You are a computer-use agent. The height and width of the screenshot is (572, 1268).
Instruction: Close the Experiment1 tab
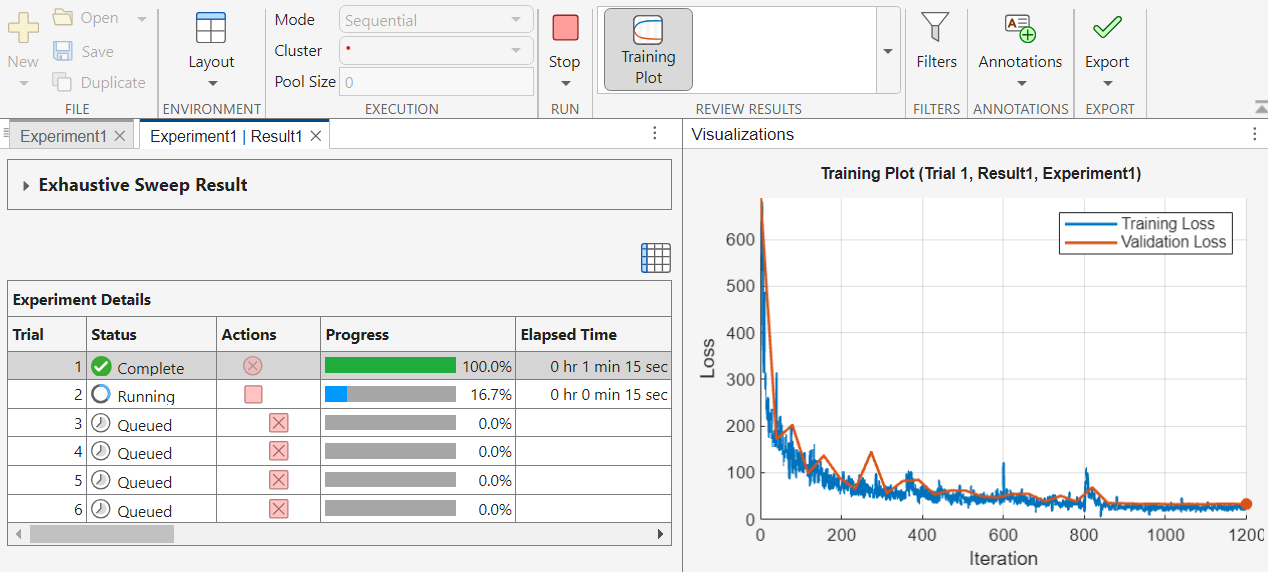pyautogui.click(x=120, y=136)
